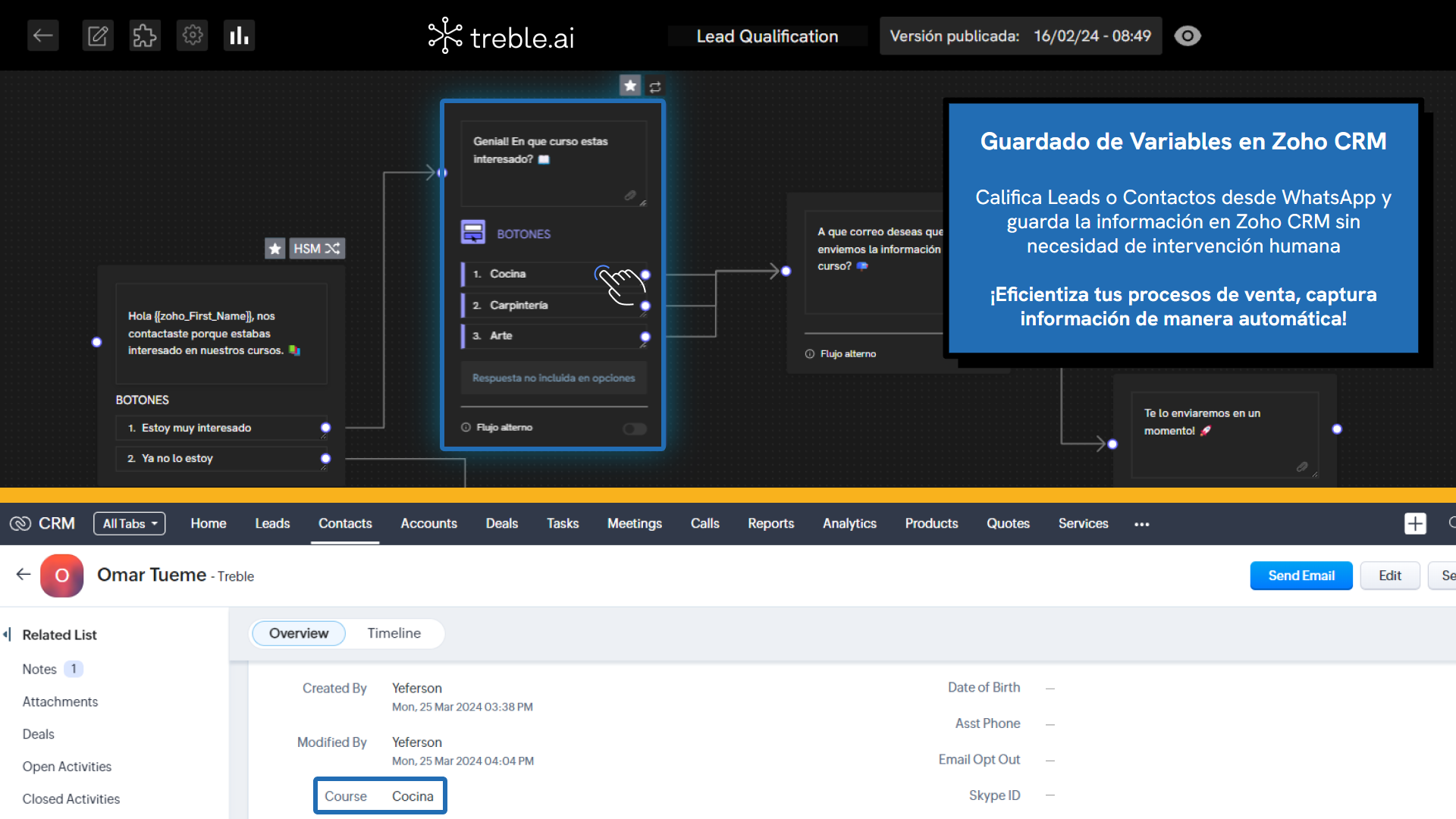Screen dimensions: 1456x819
Task: Open the edit pencil icon
Action: 98,36
